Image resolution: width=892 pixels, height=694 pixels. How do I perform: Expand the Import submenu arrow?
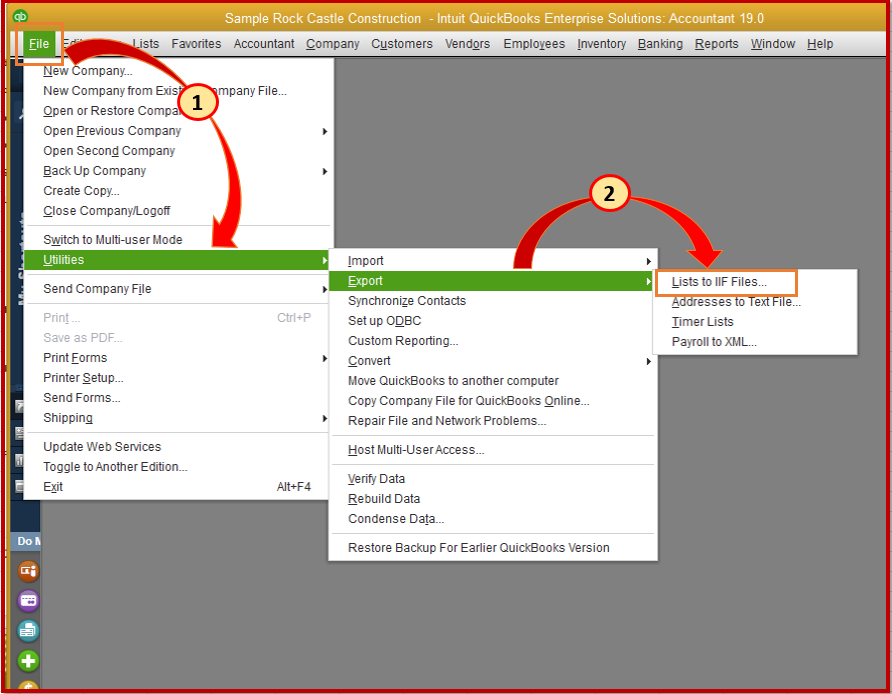pyautogui.click(x=649, y=262)
